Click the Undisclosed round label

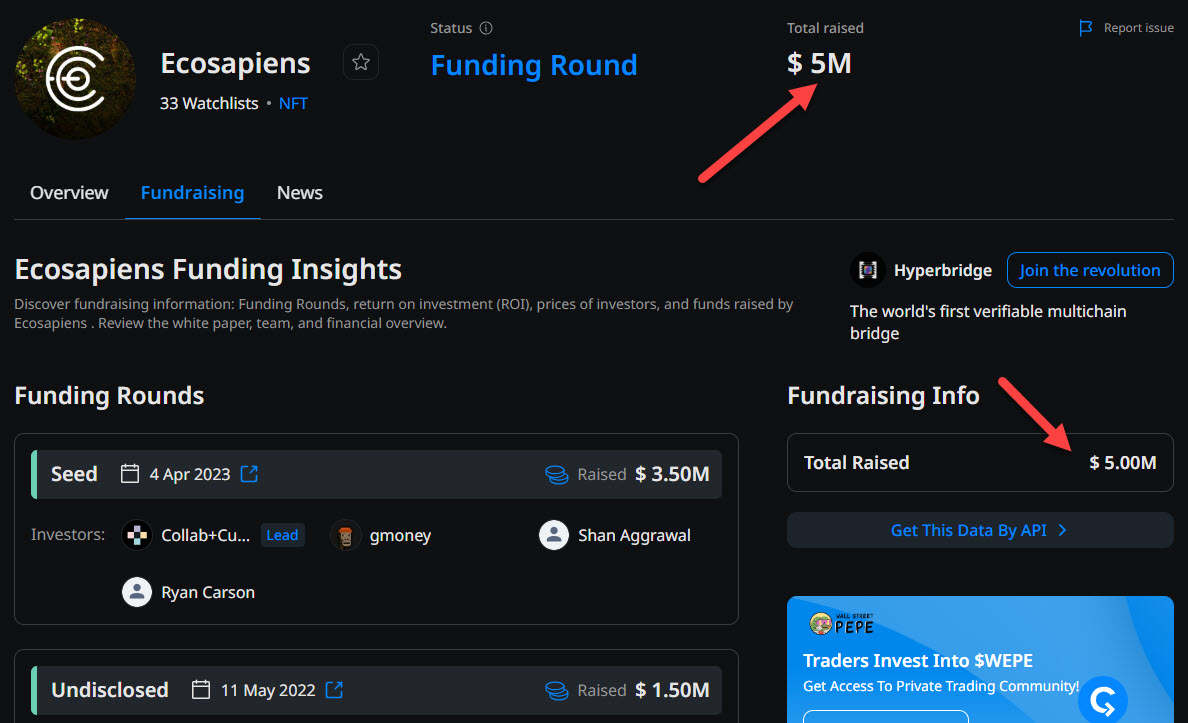[x=110, y=690]
